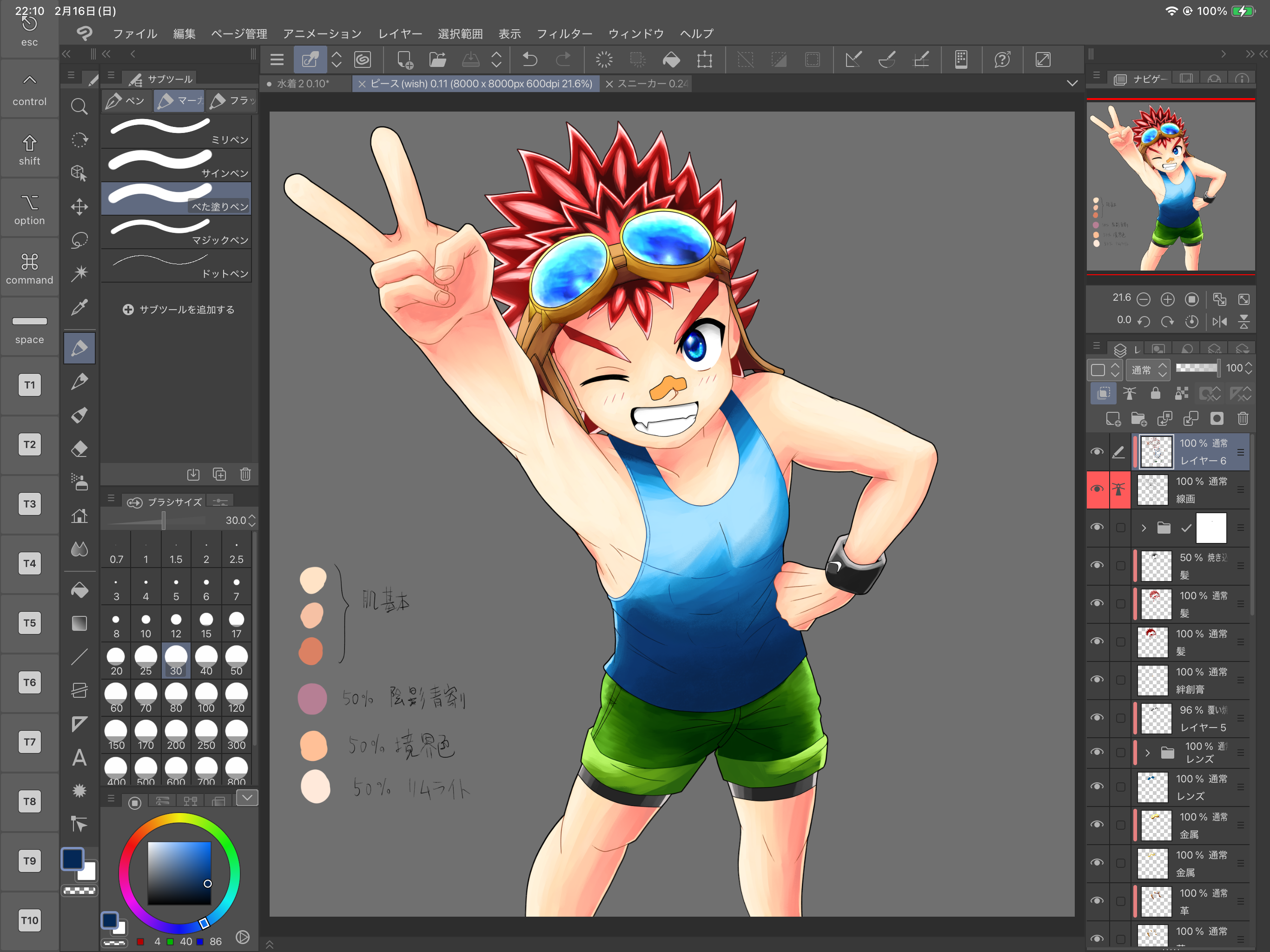Viewport: 1270px width, 952px height.
Task: Toggle lock checkbox on 絆創膏 layer
Action: point(1120,680)
